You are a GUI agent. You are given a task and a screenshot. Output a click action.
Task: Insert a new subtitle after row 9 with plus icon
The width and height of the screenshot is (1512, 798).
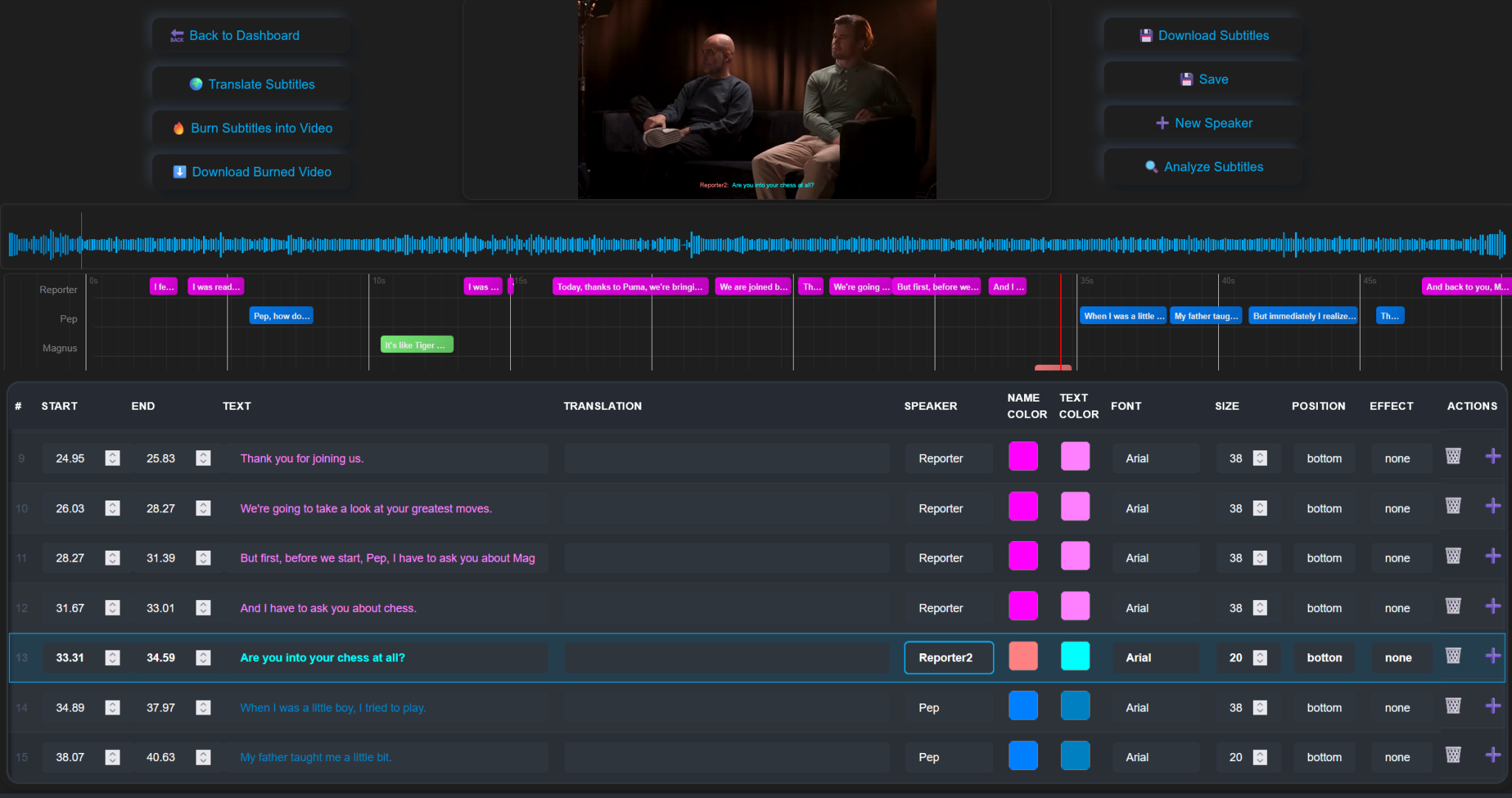pyautogui.click(x=1494, y=456)
